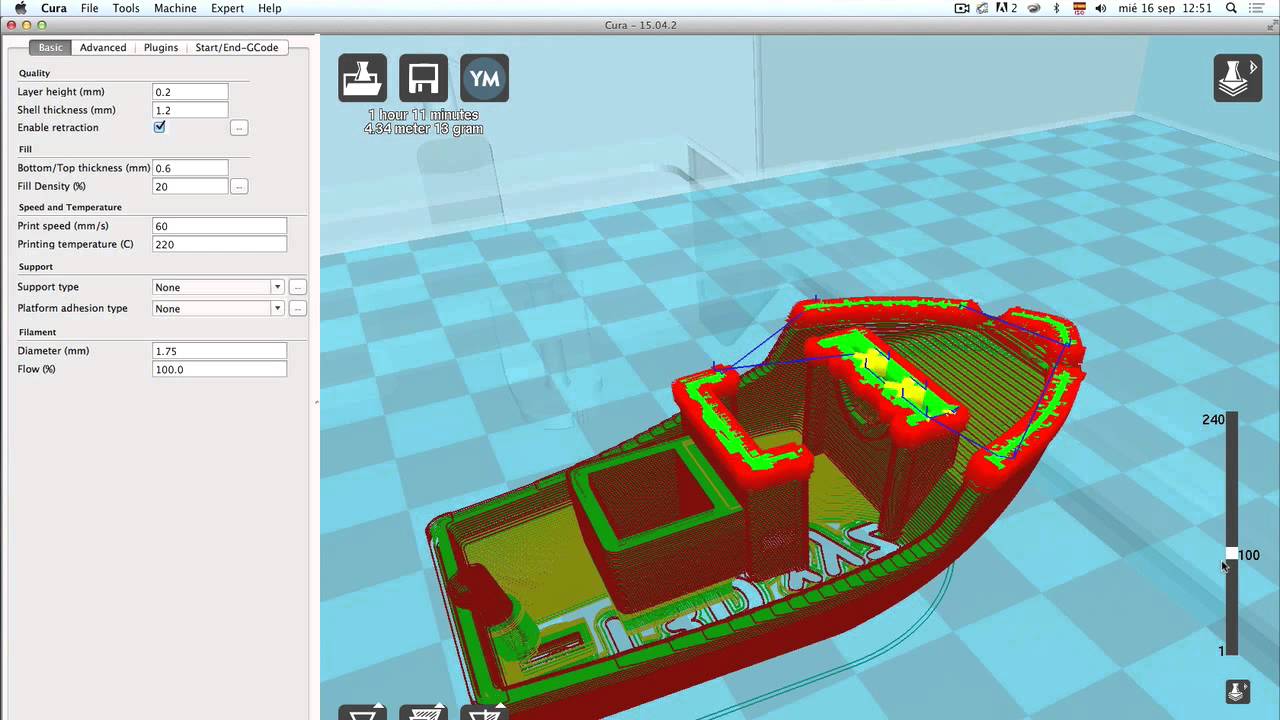
Task: Switch to the Start/End-GCode tab
Action: point(237,47)
